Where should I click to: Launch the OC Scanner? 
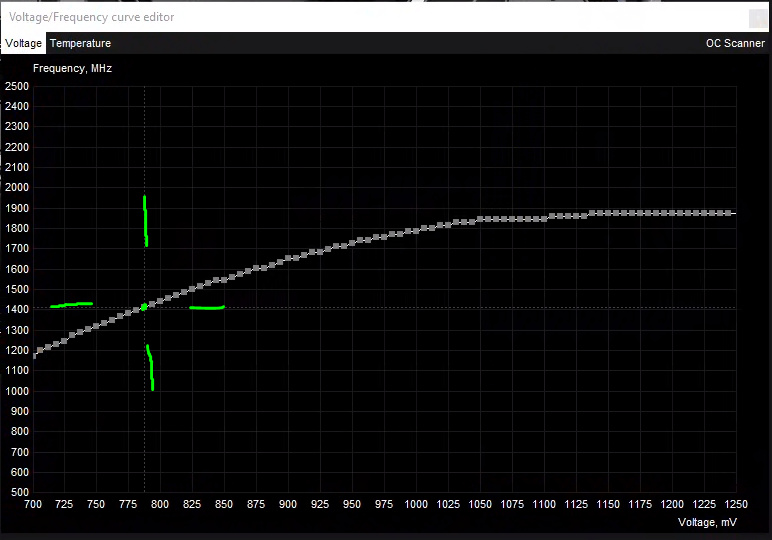pos(735,43)
